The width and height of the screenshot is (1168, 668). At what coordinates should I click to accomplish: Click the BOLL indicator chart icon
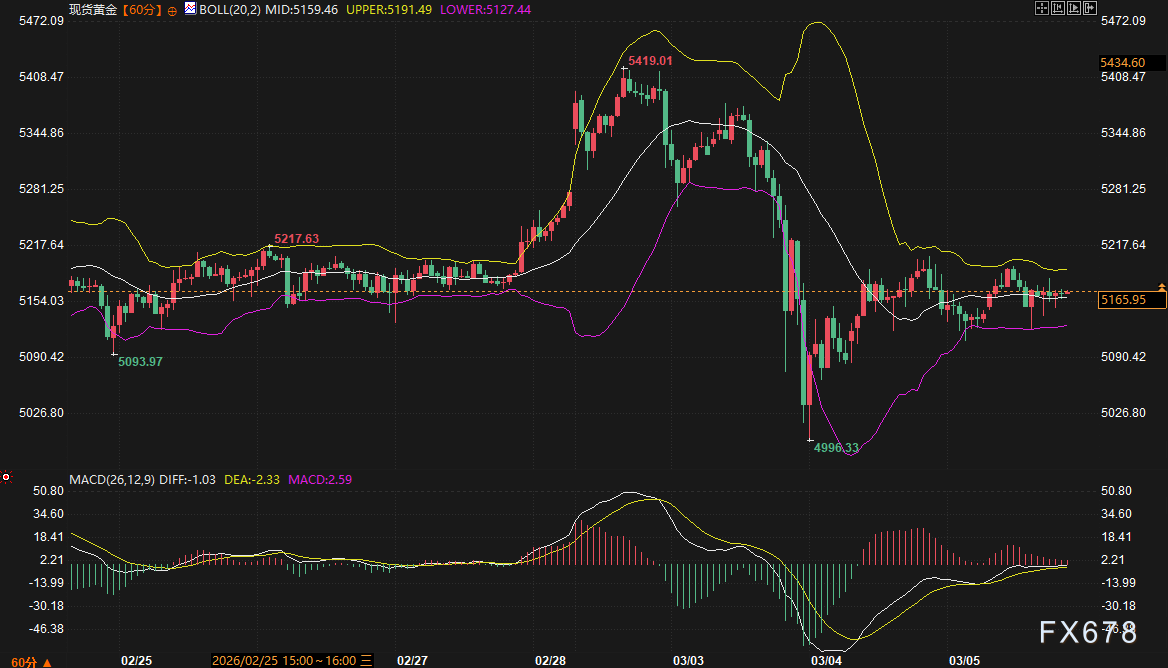(x=190, y=8)
